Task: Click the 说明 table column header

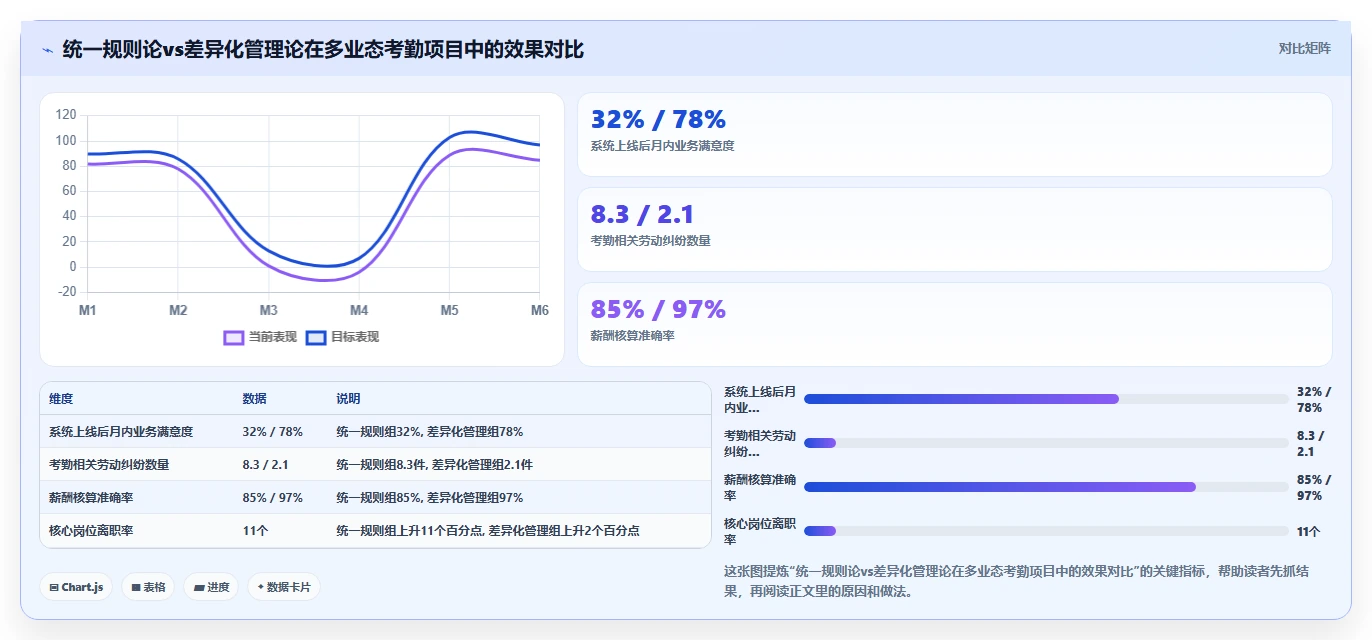Action: point(348,399)
